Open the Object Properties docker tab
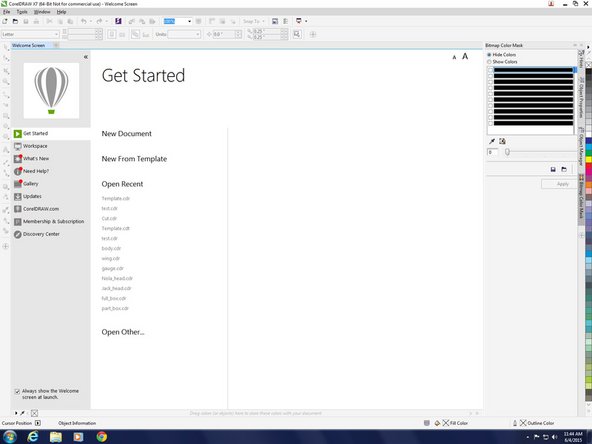This screenshot has height=444, width=592. [x=581, y=98]
